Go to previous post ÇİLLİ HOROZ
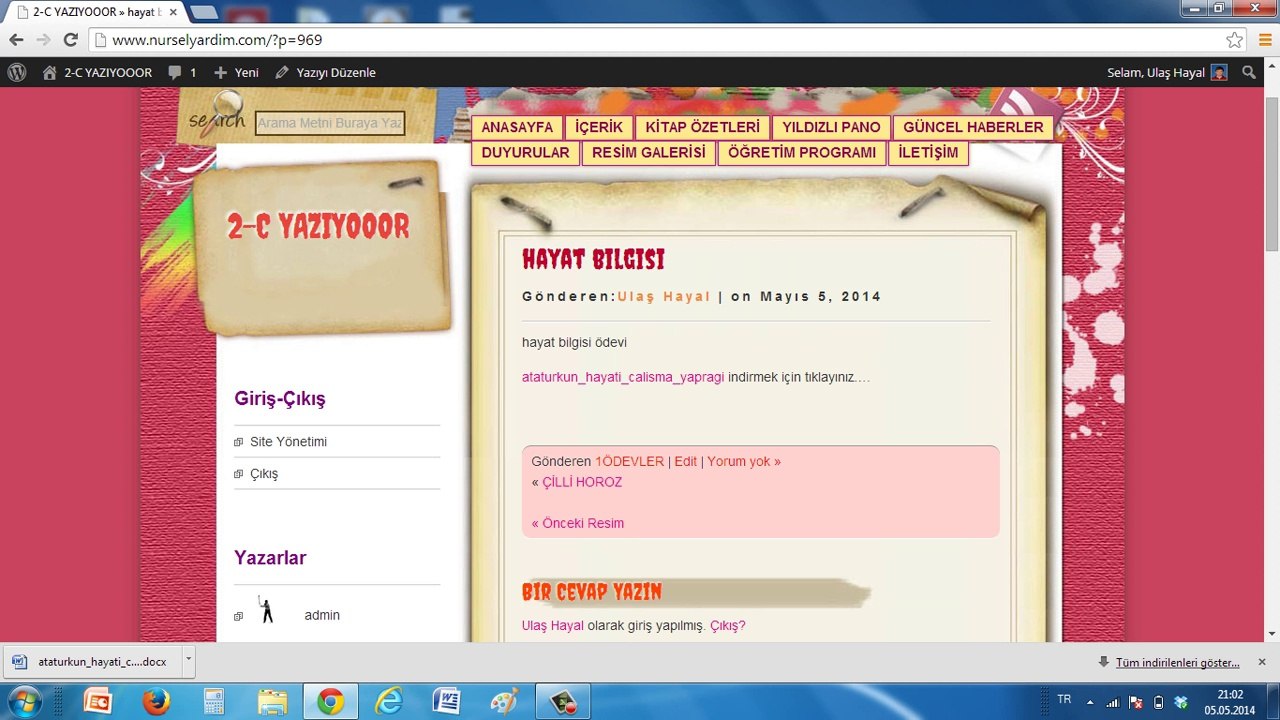The height and width of the screenshot is (720, 1280). click(582, 482)
